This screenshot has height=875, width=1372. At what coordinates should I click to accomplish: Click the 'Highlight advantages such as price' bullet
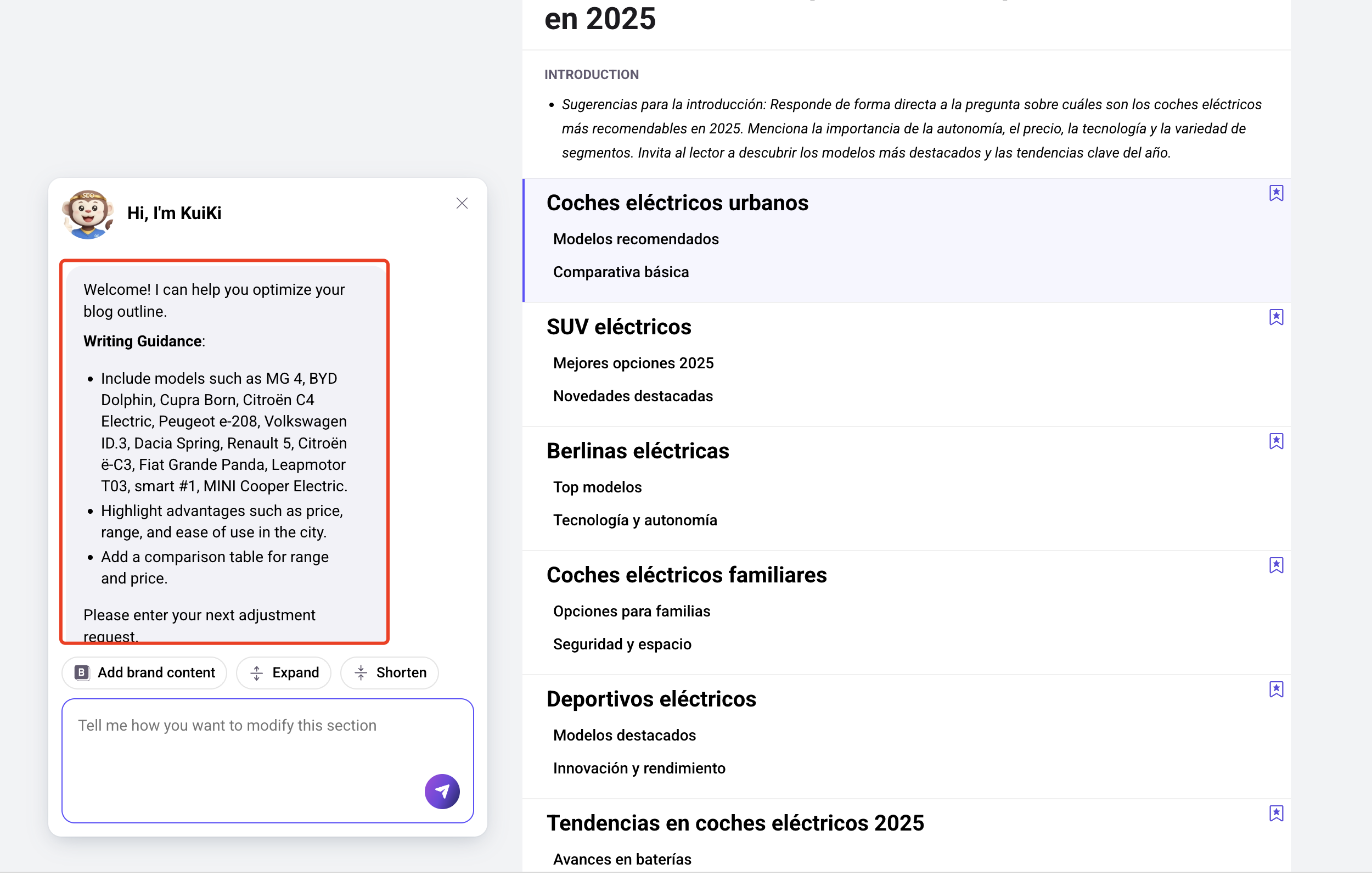coord(222,522)
